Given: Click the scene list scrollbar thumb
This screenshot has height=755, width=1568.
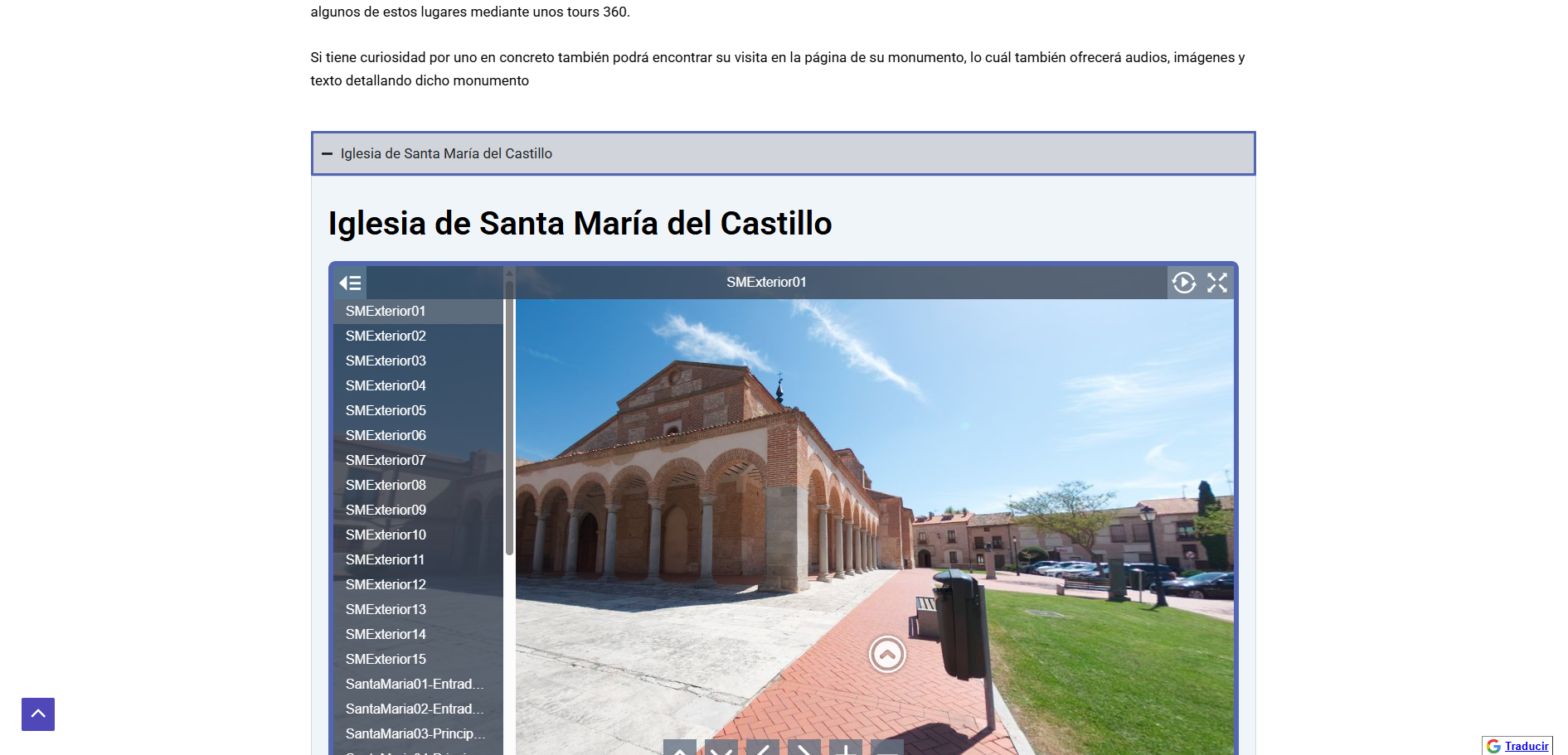Looking at the screenshot, I should (x=509, y=417).
